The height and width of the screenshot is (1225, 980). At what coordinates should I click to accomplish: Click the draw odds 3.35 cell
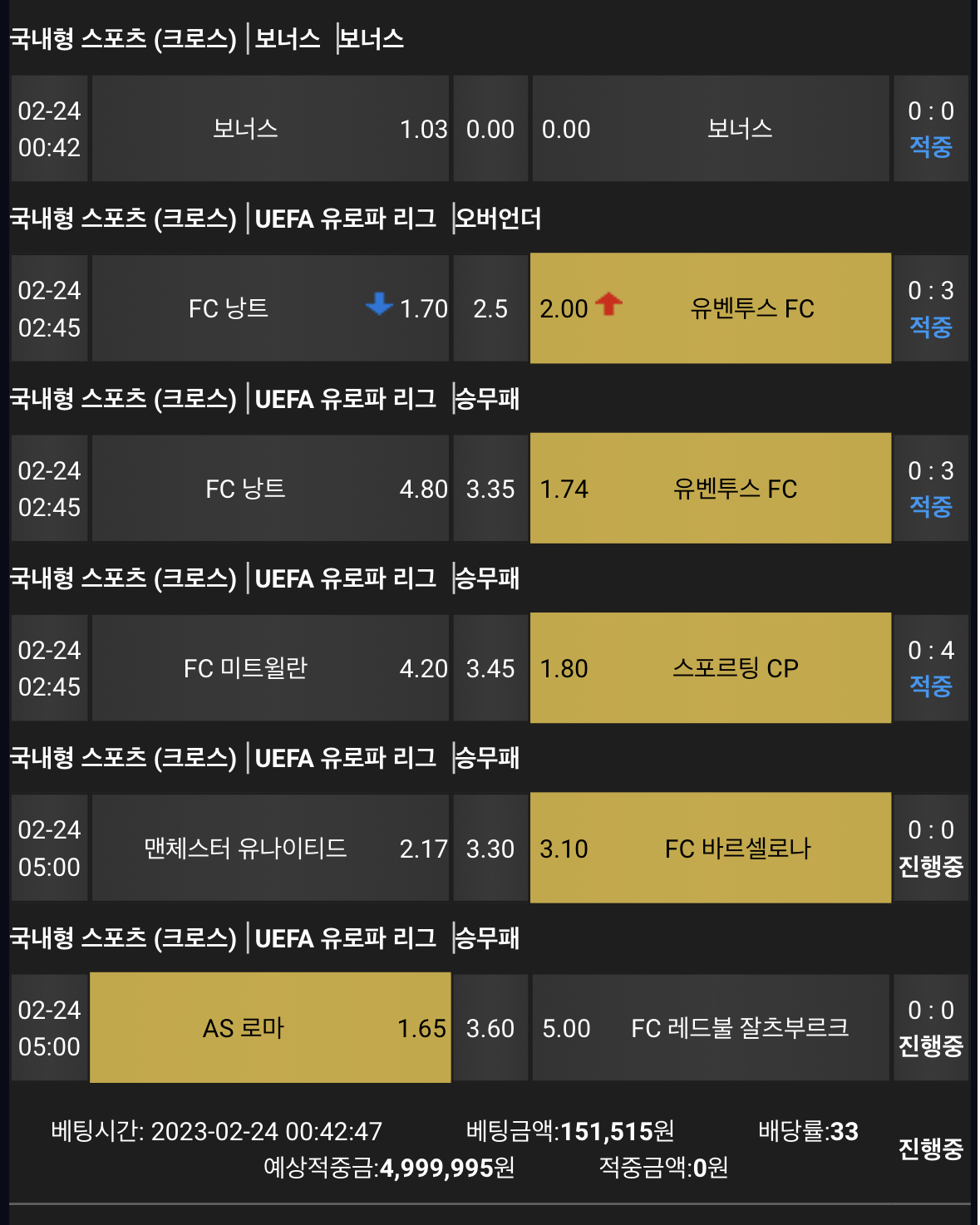(490, 489)
